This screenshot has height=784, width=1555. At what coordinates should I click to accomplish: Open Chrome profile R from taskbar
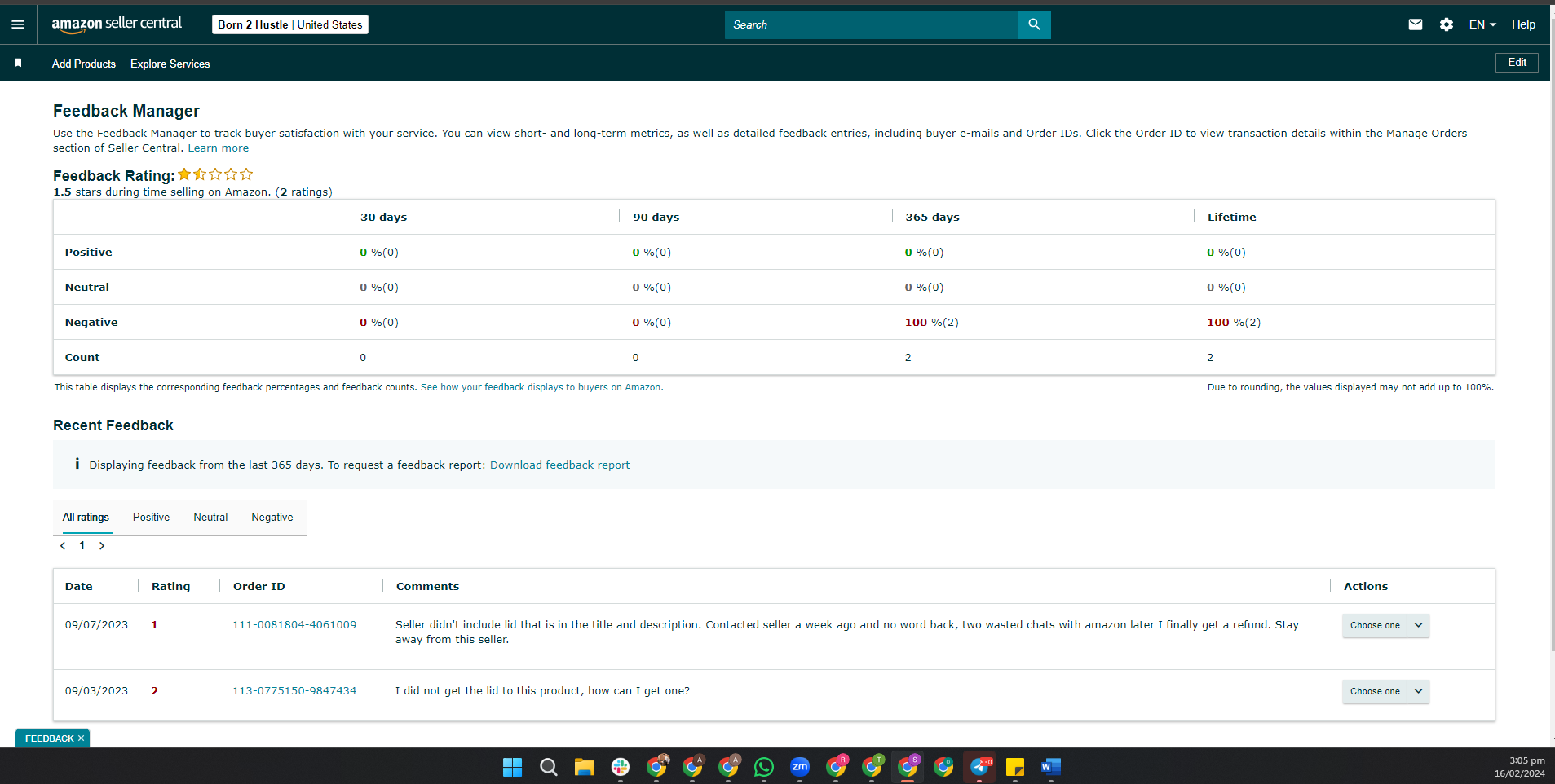(x=836, y=767)
